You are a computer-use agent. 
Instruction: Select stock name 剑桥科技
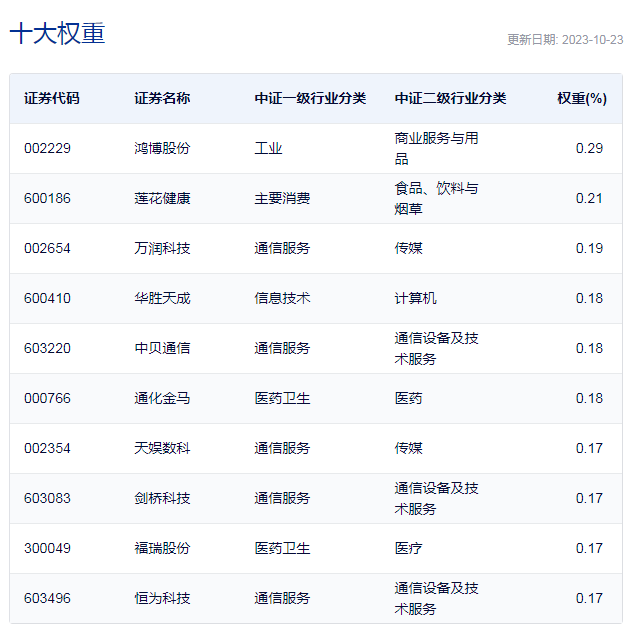162,498
